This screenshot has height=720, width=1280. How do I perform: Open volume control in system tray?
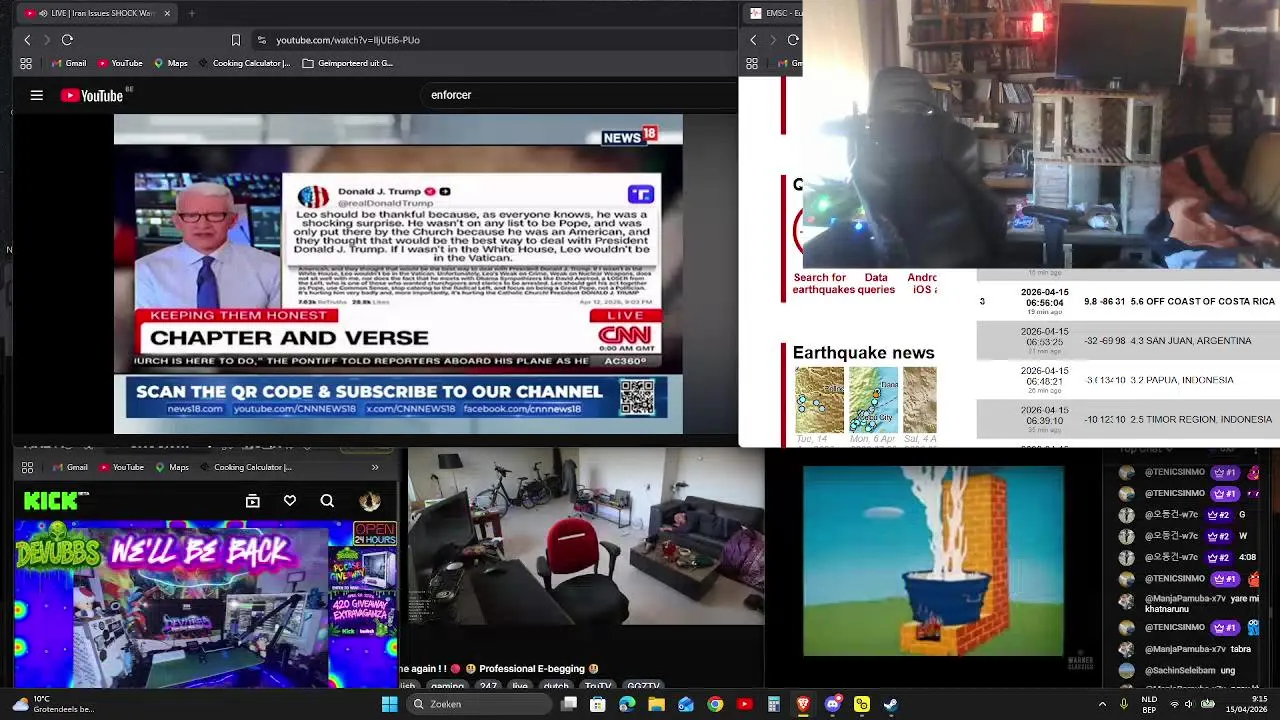coord(1191,704)
